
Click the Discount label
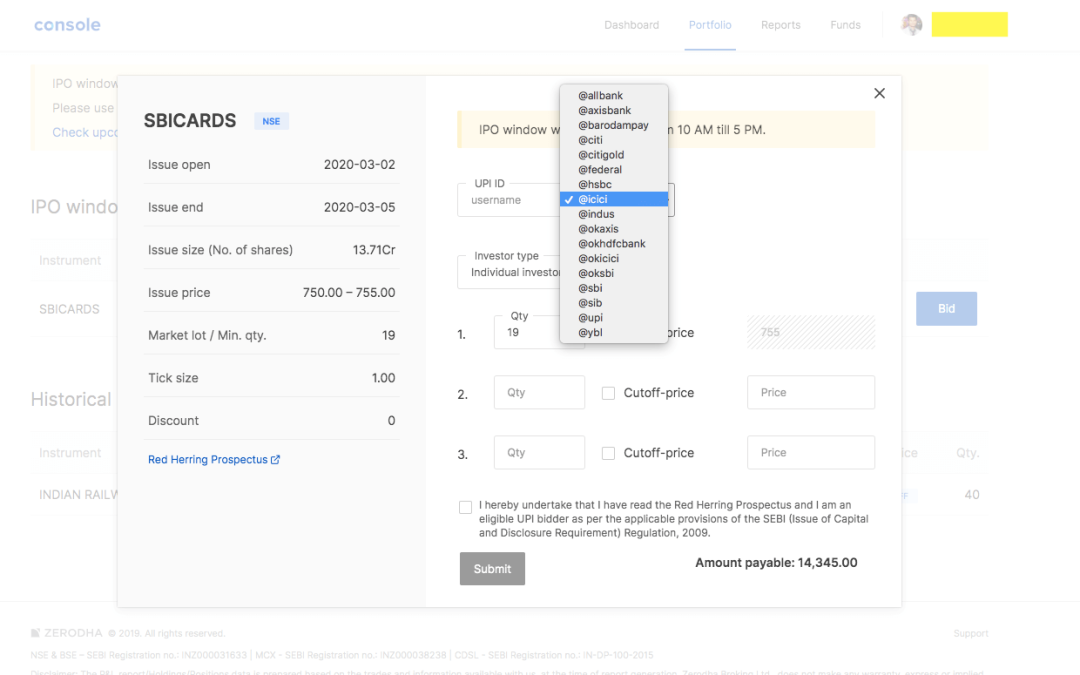pos(173,421)
